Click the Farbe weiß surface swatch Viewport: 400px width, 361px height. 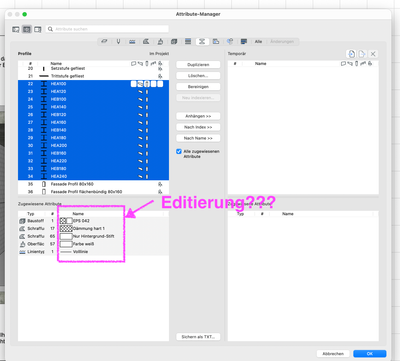click(66, 244)
